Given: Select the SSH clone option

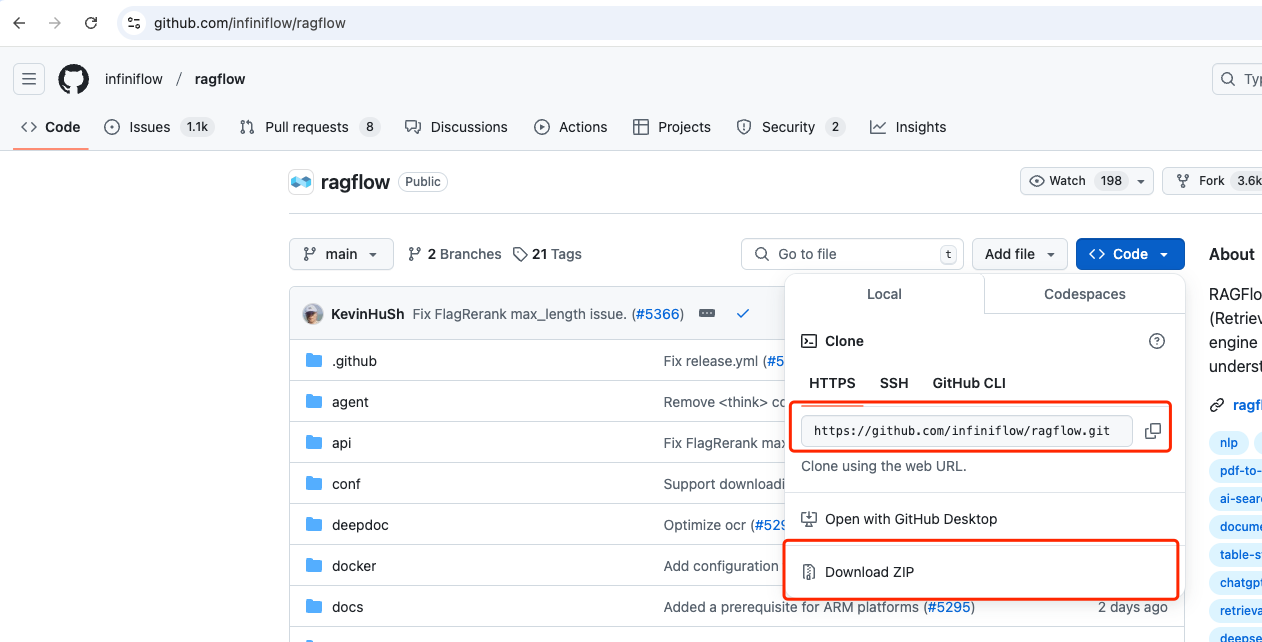Looking at the screenshot, I should (894, 383).
